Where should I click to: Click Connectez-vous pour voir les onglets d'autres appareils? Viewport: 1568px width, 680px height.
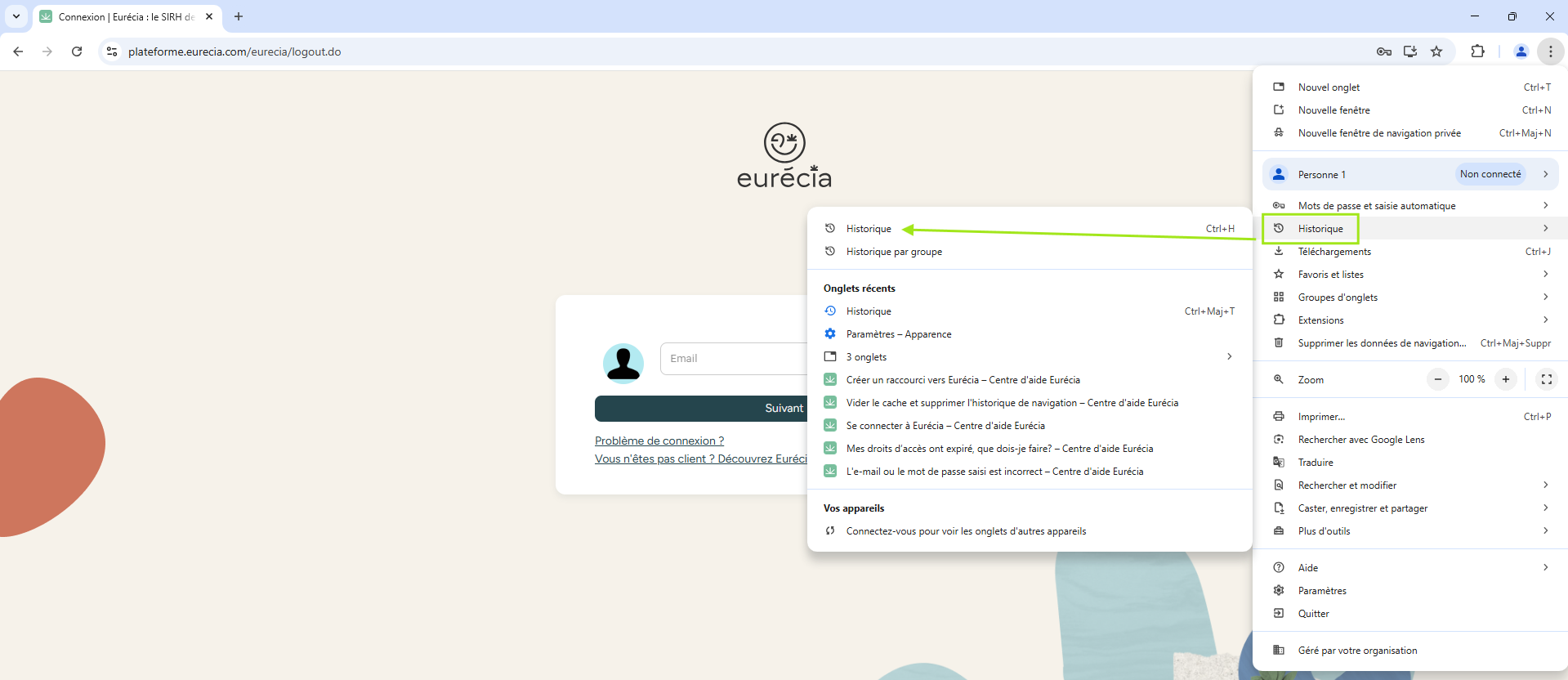(1030, 531)
